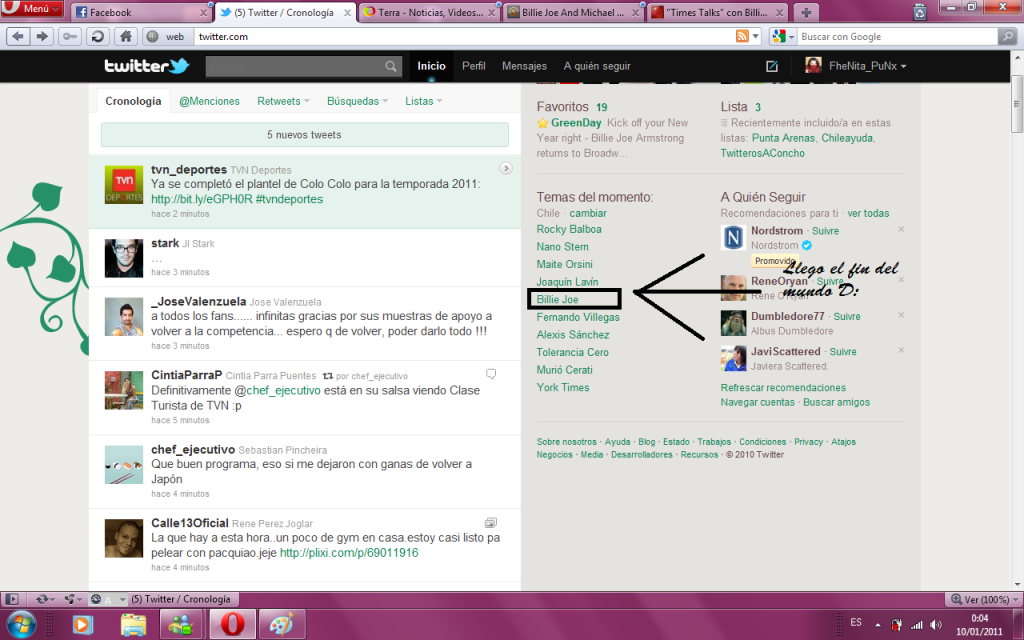This screenshot has width=1024, height=640.
Task: Click the twitter.com address bar
Action: coord(464,37)
